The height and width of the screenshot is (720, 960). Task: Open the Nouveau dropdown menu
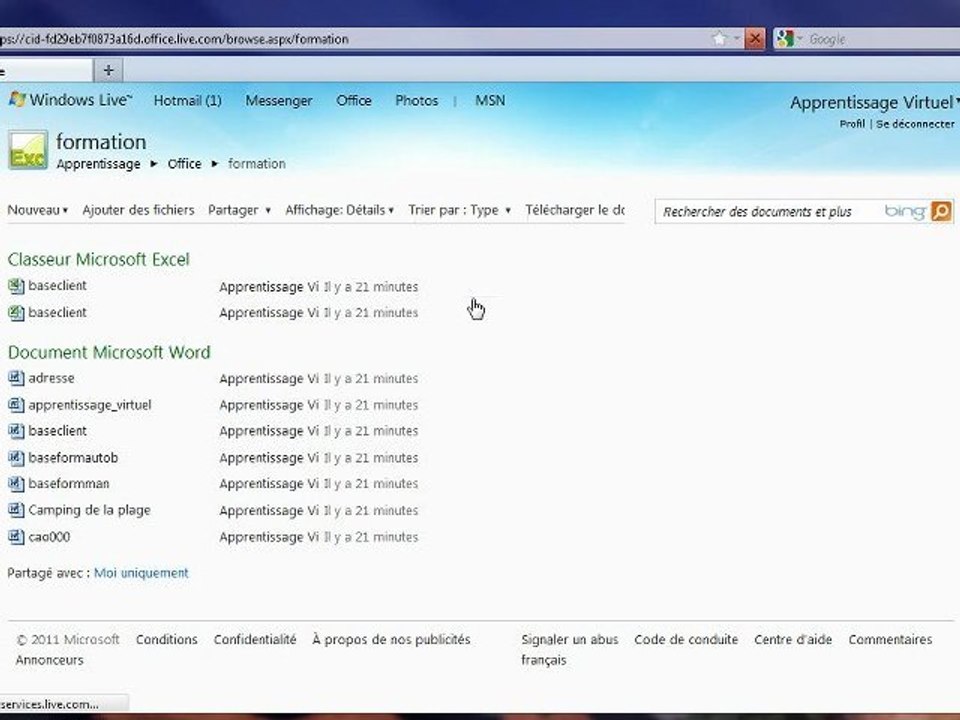point(37,210)
